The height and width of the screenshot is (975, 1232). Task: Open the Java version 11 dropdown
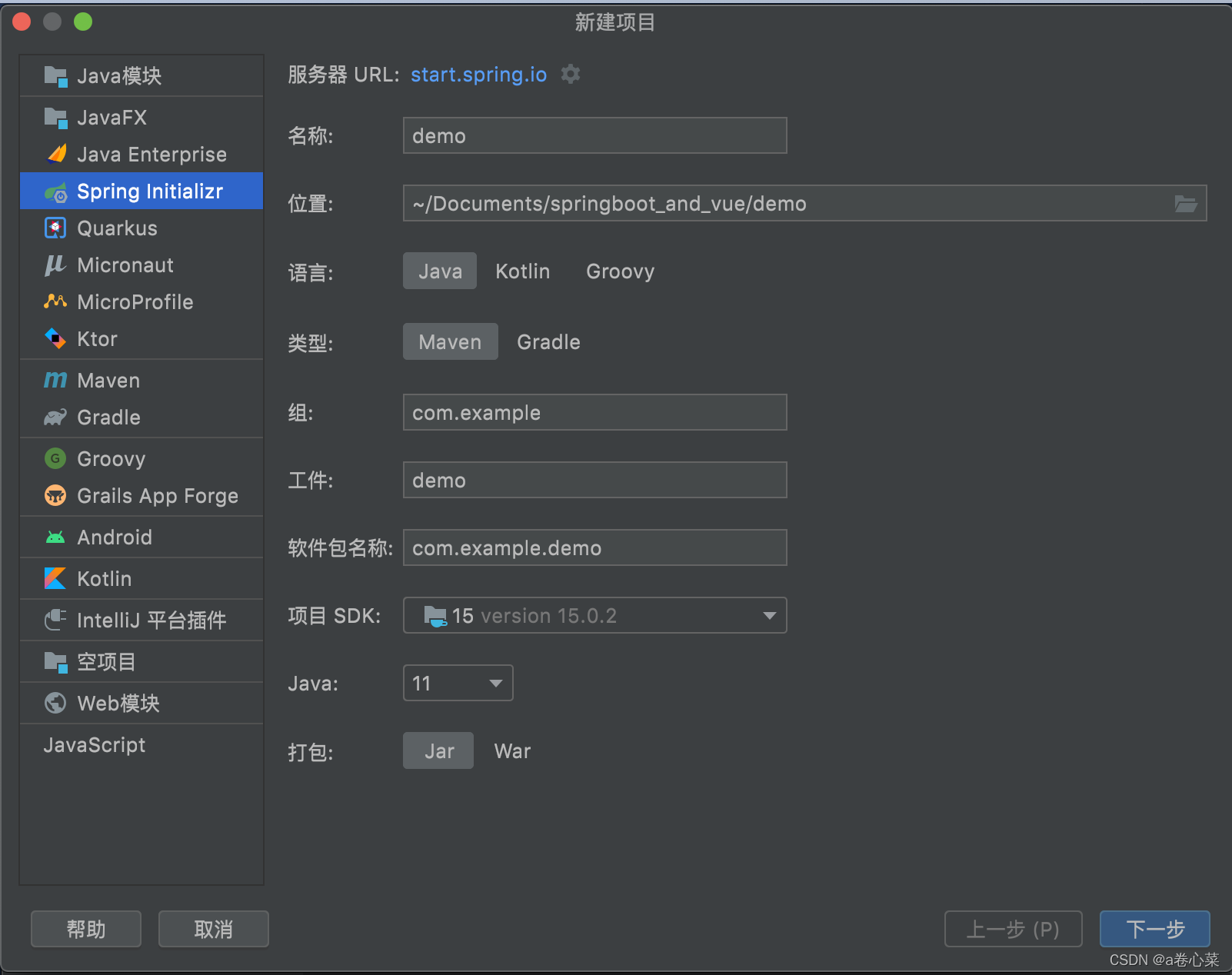[x=458, y=683]
